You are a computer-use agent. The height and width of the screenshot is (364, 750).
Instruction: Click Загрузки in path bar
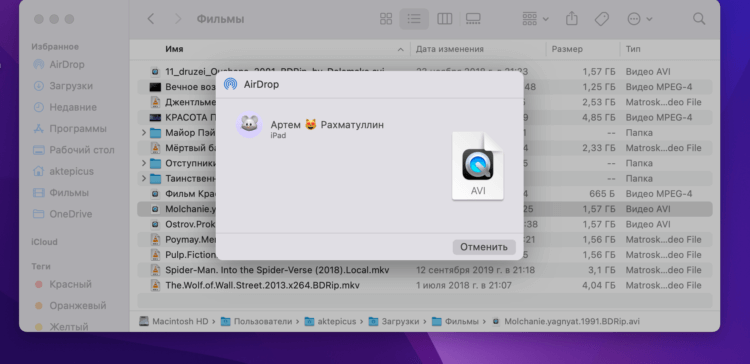point(395,321)
